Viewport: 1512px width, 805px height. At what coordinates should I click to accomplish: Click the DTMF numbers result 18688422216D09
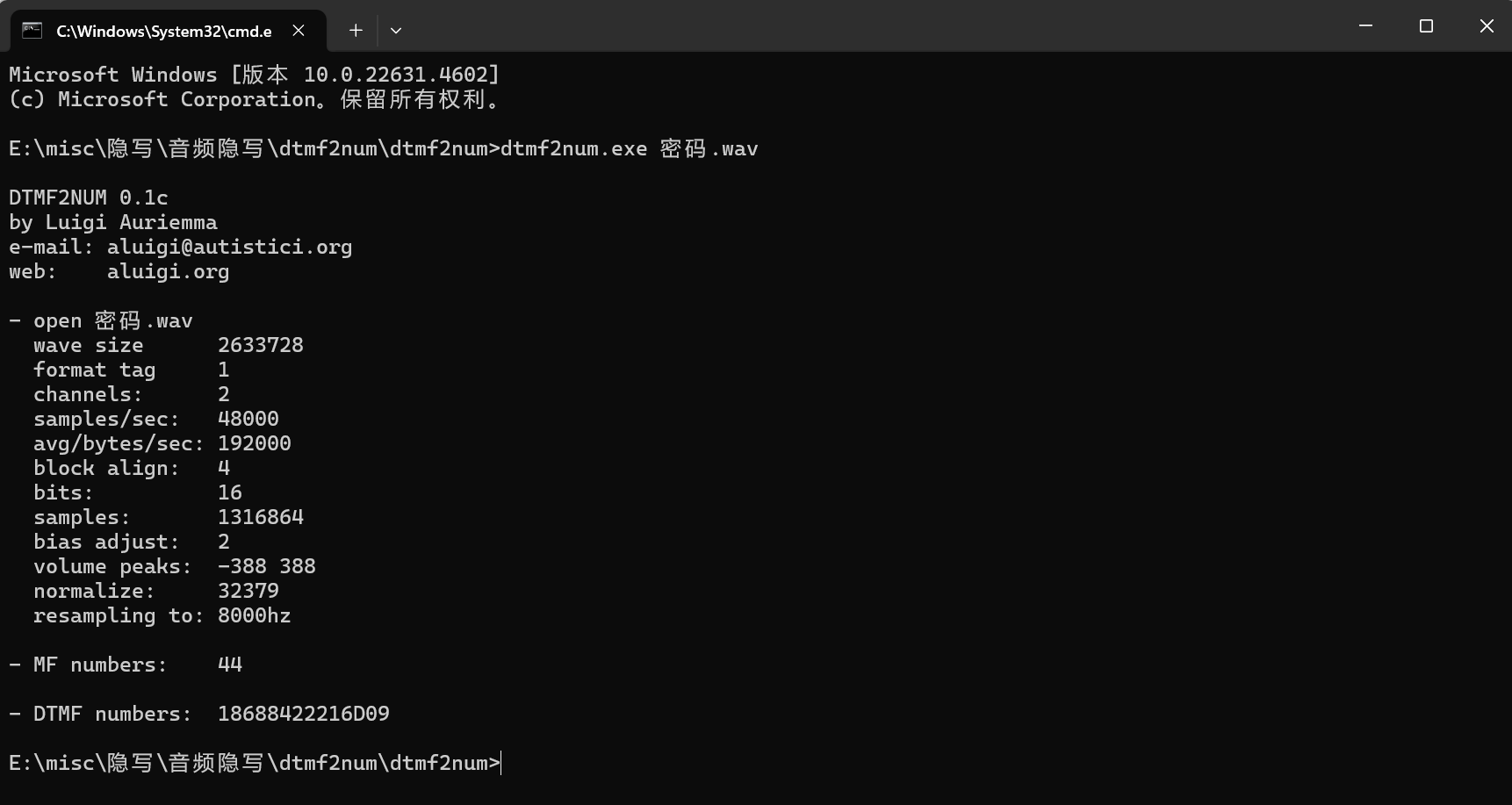click(x=304, y=714)
